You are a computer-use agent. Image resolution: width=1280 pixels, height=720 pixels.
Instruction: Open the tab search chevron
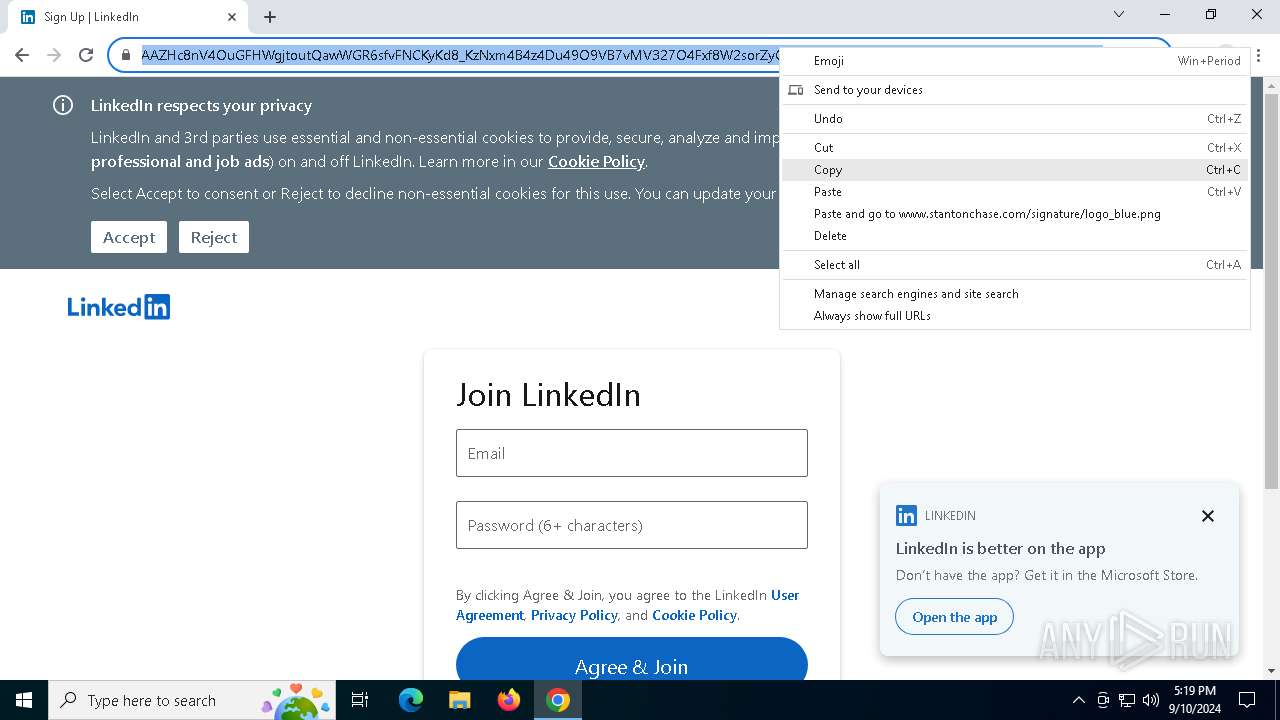tap(1119, 14)
